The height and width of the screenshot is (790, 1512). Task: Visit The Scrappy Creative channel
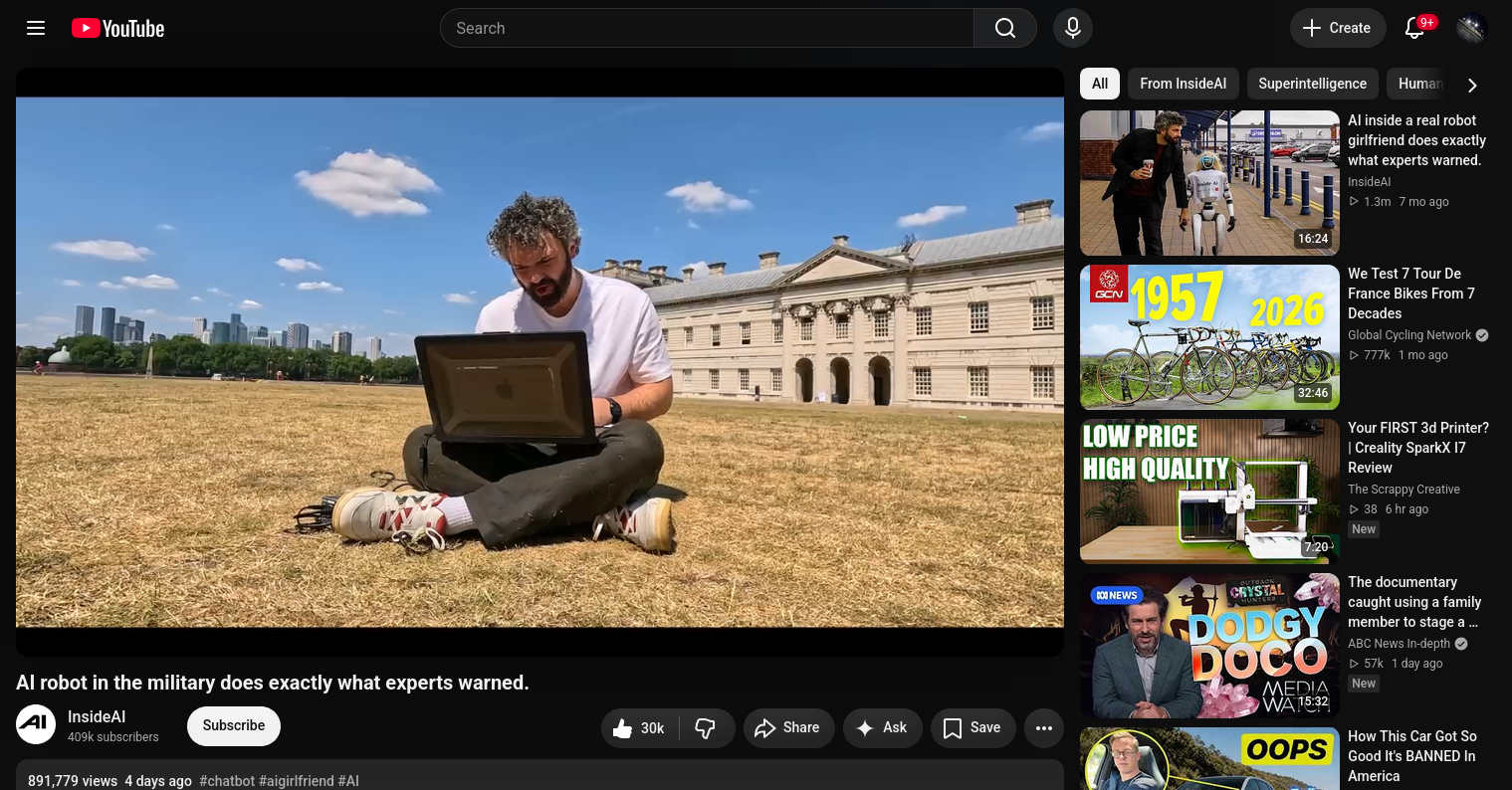point(1404,490)
